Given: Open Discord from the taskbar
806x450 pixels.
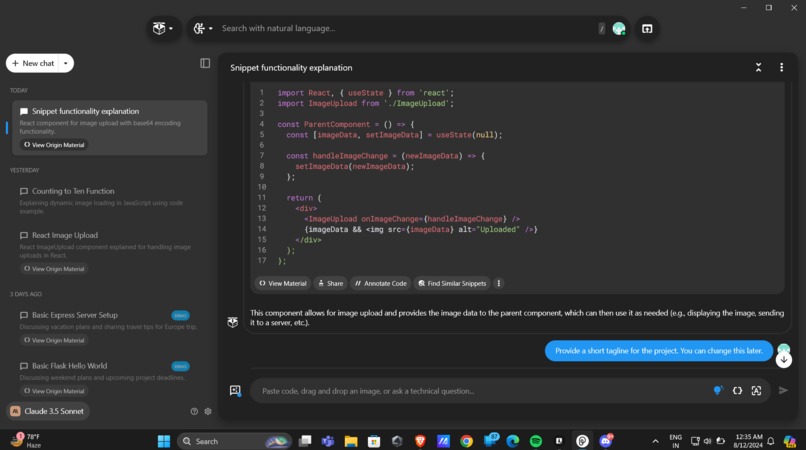Looking at the screenshot, I should coord(606,441).
